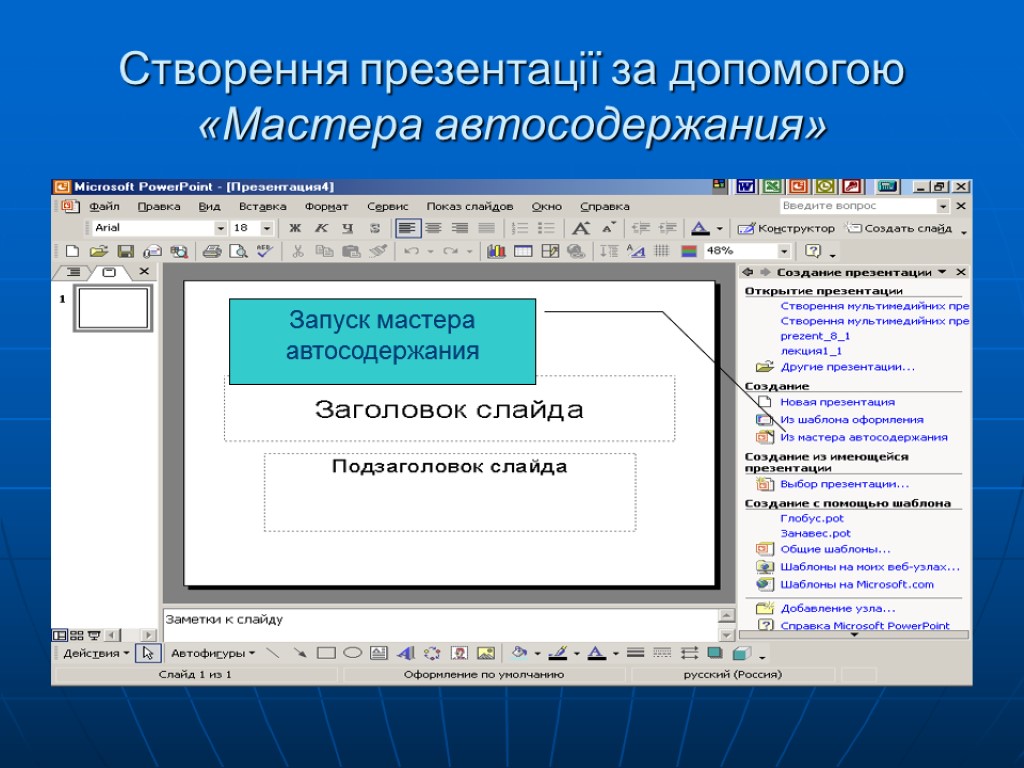Toggle Underline (Ч) formatting
Viewport: 1024px width, 768px height.
348,228
